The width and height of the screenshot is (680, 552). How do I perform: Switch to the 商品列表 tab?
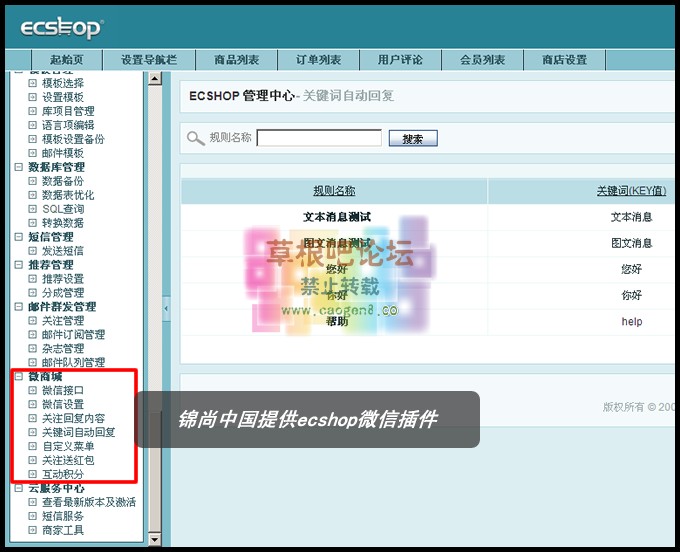(236, 60)
